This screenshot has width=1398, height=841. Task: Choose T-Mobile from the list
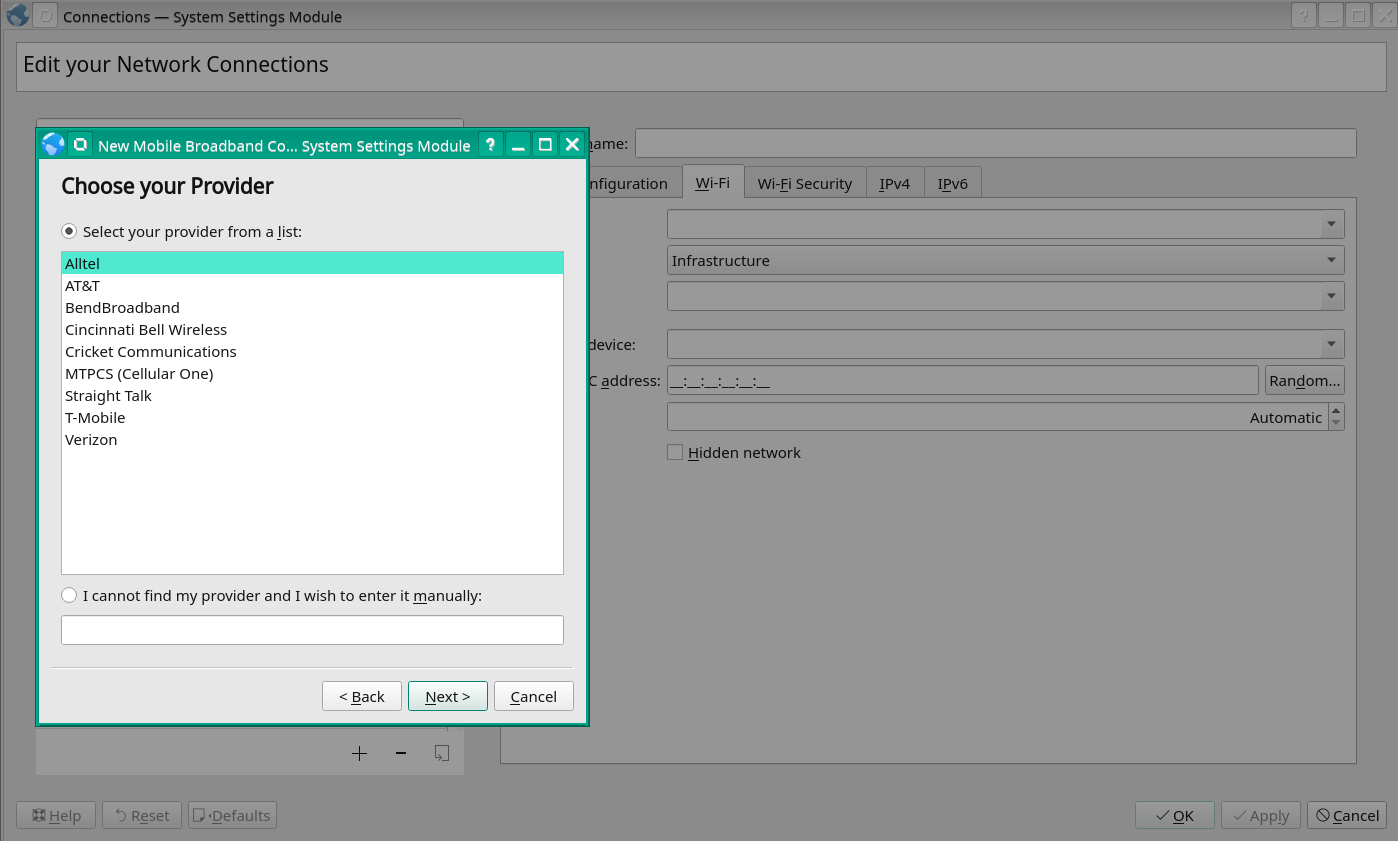coord(312,418)
